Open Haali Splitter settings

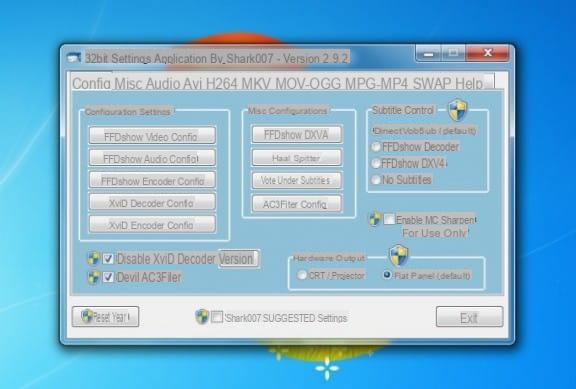click(x=296, y=158)
